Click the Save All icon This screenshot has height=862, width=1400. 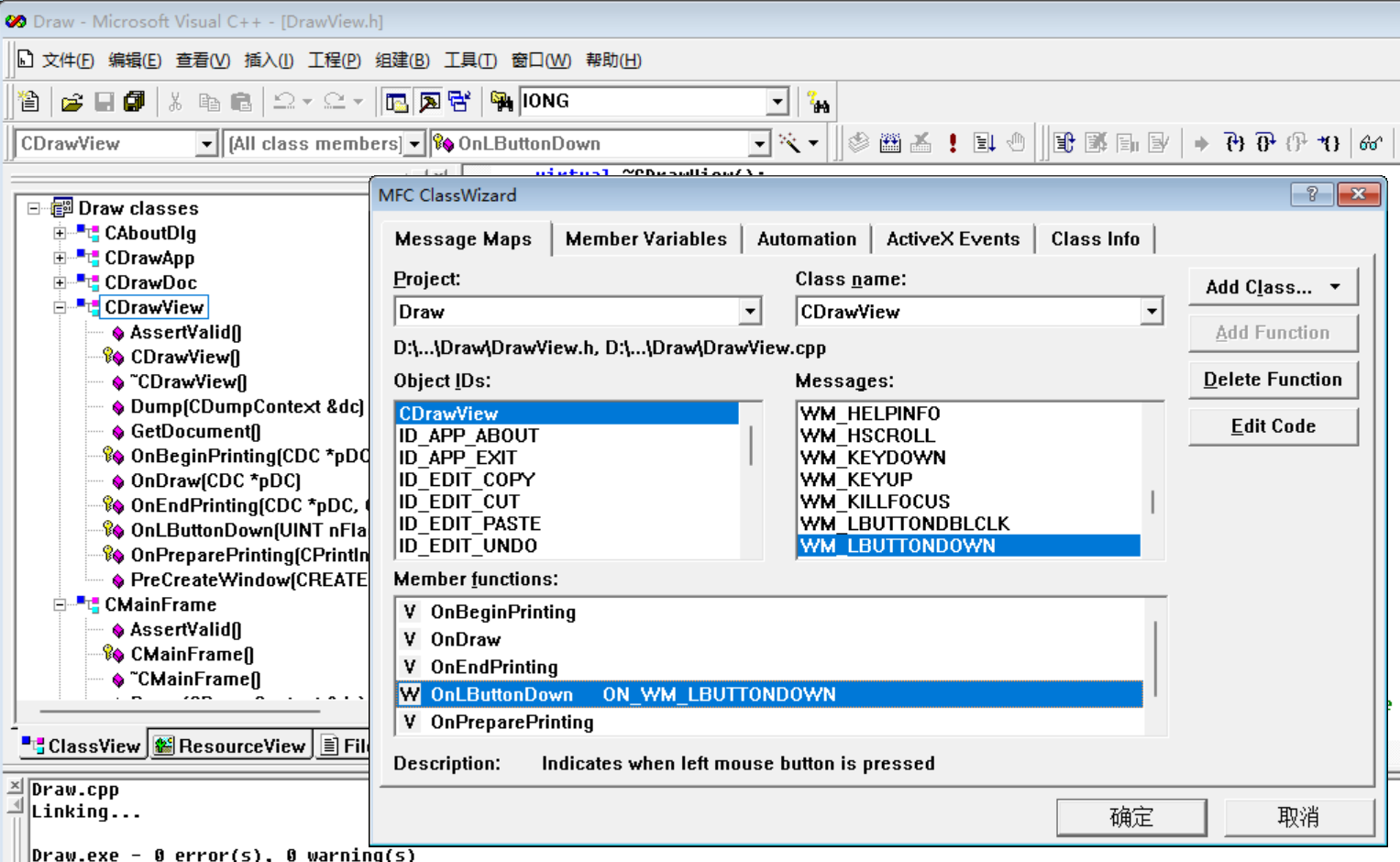(135, 102)
